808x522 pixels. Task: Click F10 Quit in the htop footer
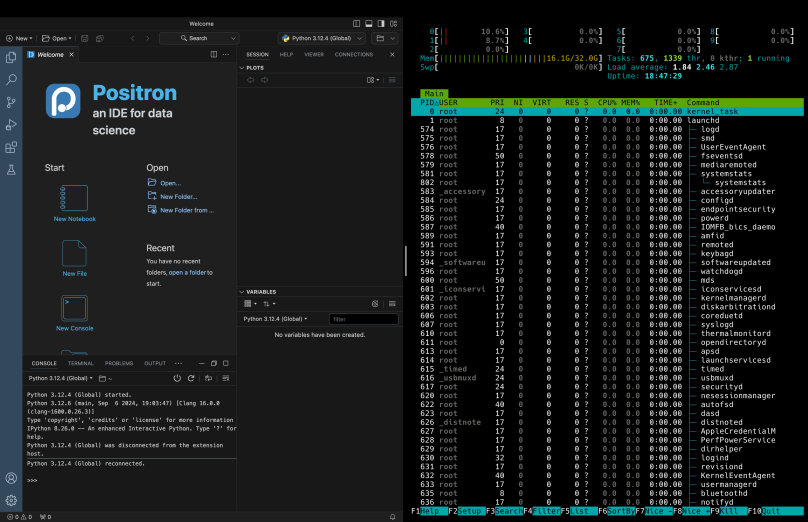(x=776, y=511)
